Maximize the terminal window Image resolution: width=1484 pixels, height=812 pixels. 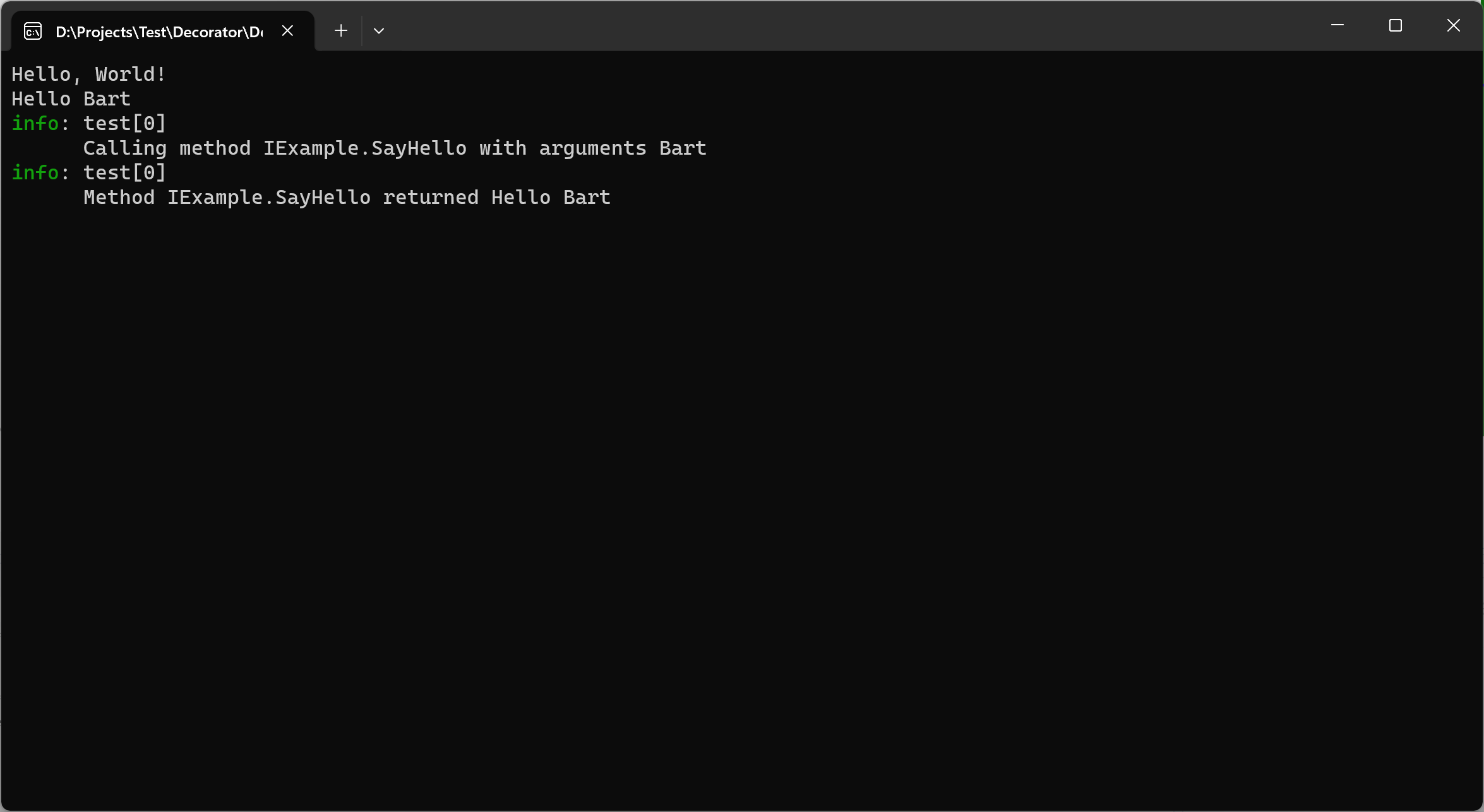tap(1396, 25)
